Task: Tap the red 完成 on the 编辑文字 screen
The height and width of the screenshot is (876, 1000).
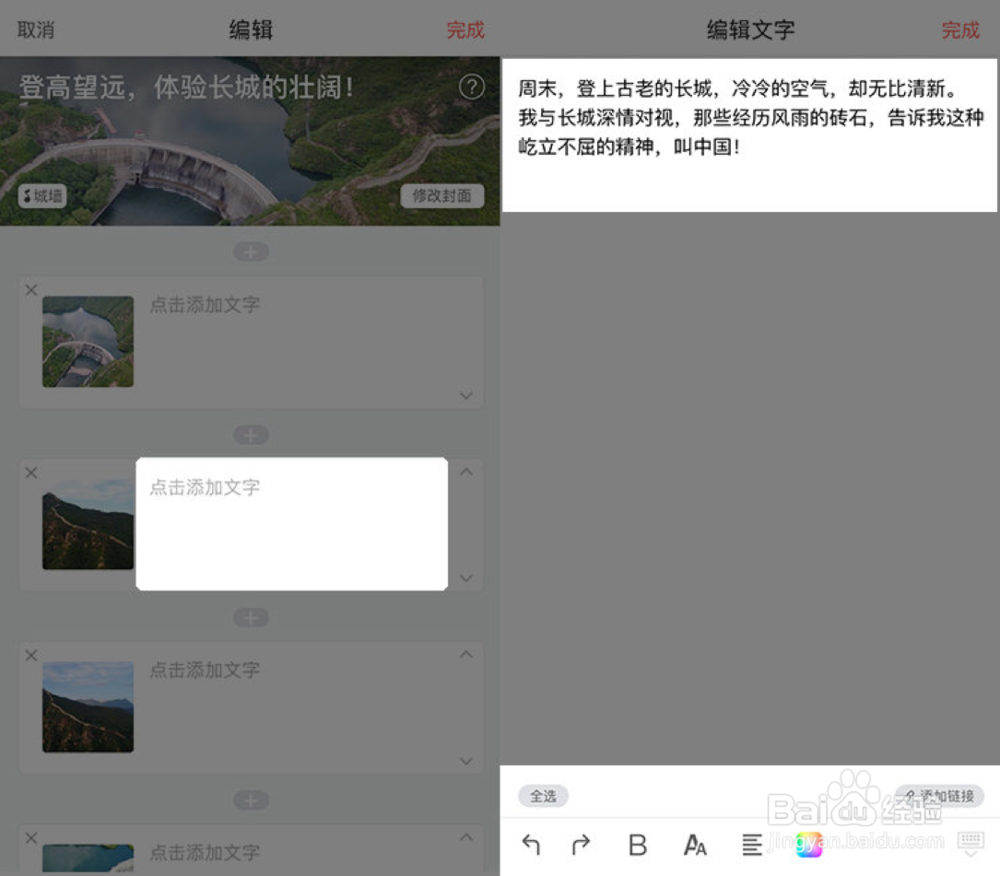Action: [x=960, y=30]
